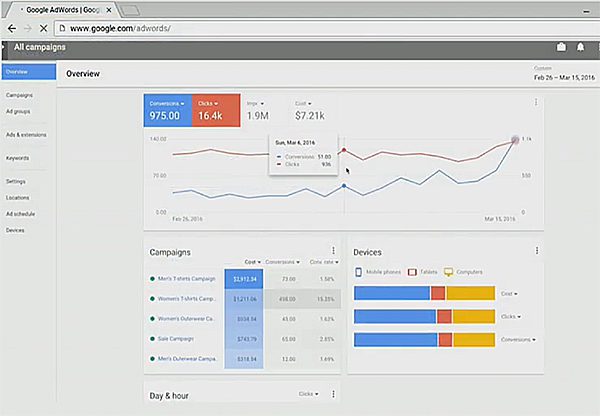Stop page loading with the X button

44,28
